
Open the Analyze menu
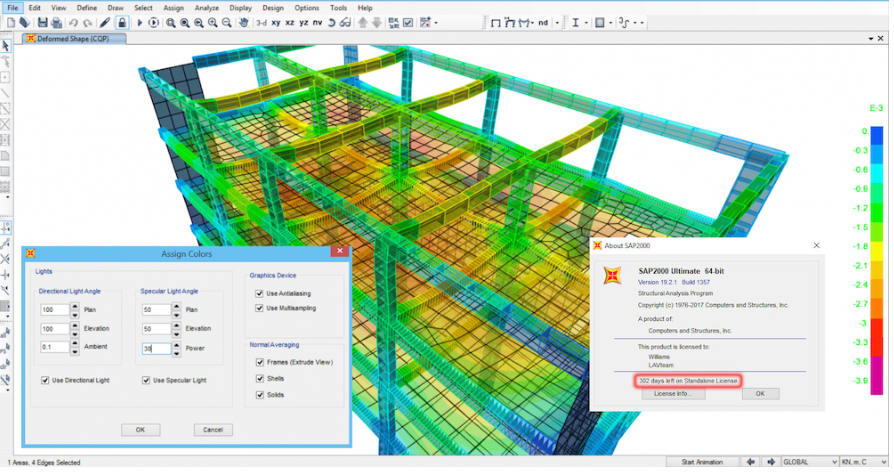[x=206, y=8]
